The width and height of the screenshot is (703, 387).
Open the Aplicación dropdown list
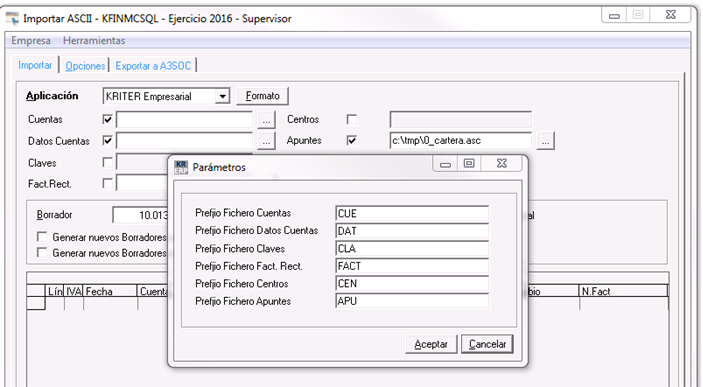coord(222,96)
